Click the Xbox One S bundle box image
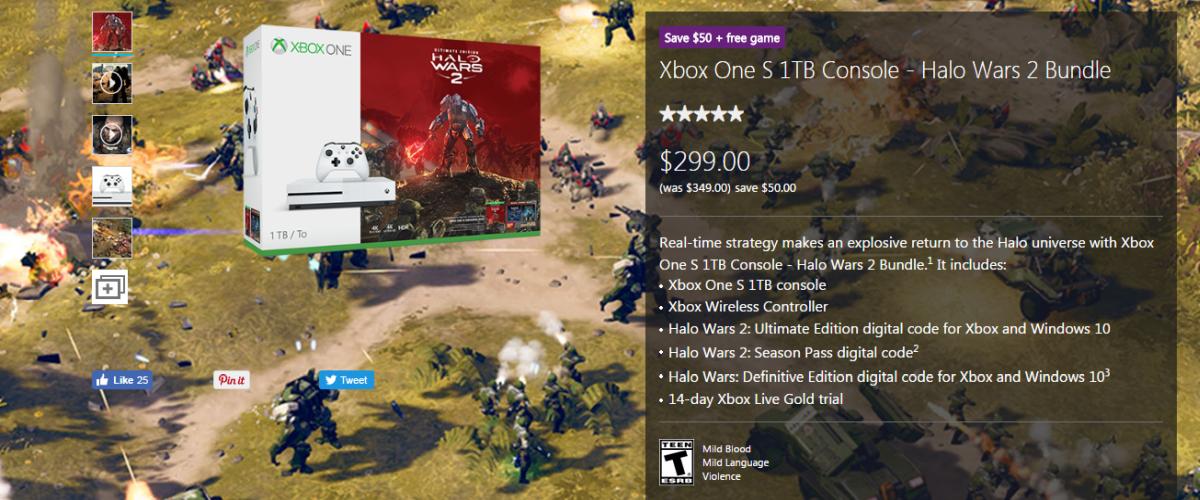The height and width of the screenshot is (500, 1200). pos(392,137)
